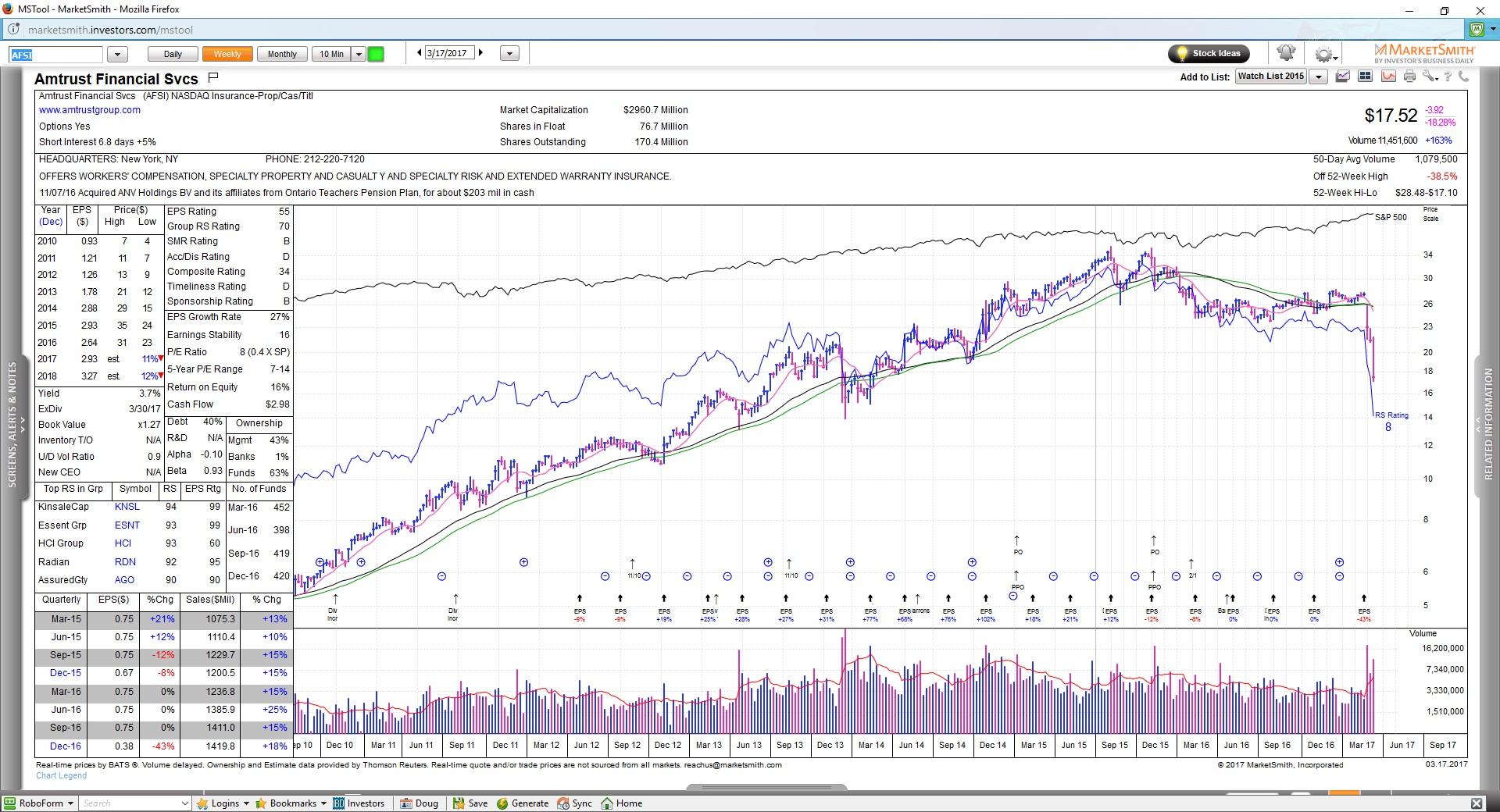Click RoboForm Save icon
This screenshot has height=812, width=1500.
pyautogui.click(x=470, y=803)
